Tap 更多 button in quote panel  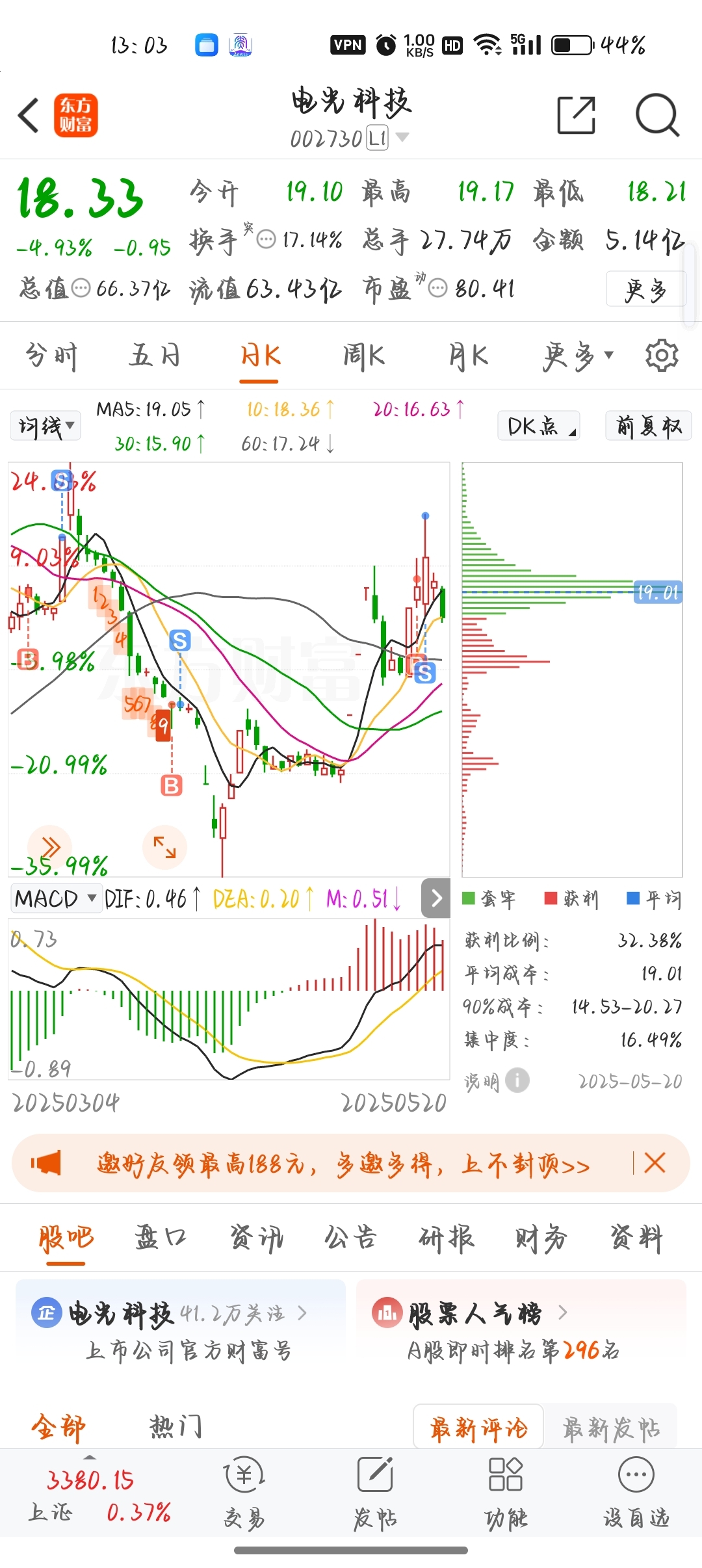tap(645, 289)
